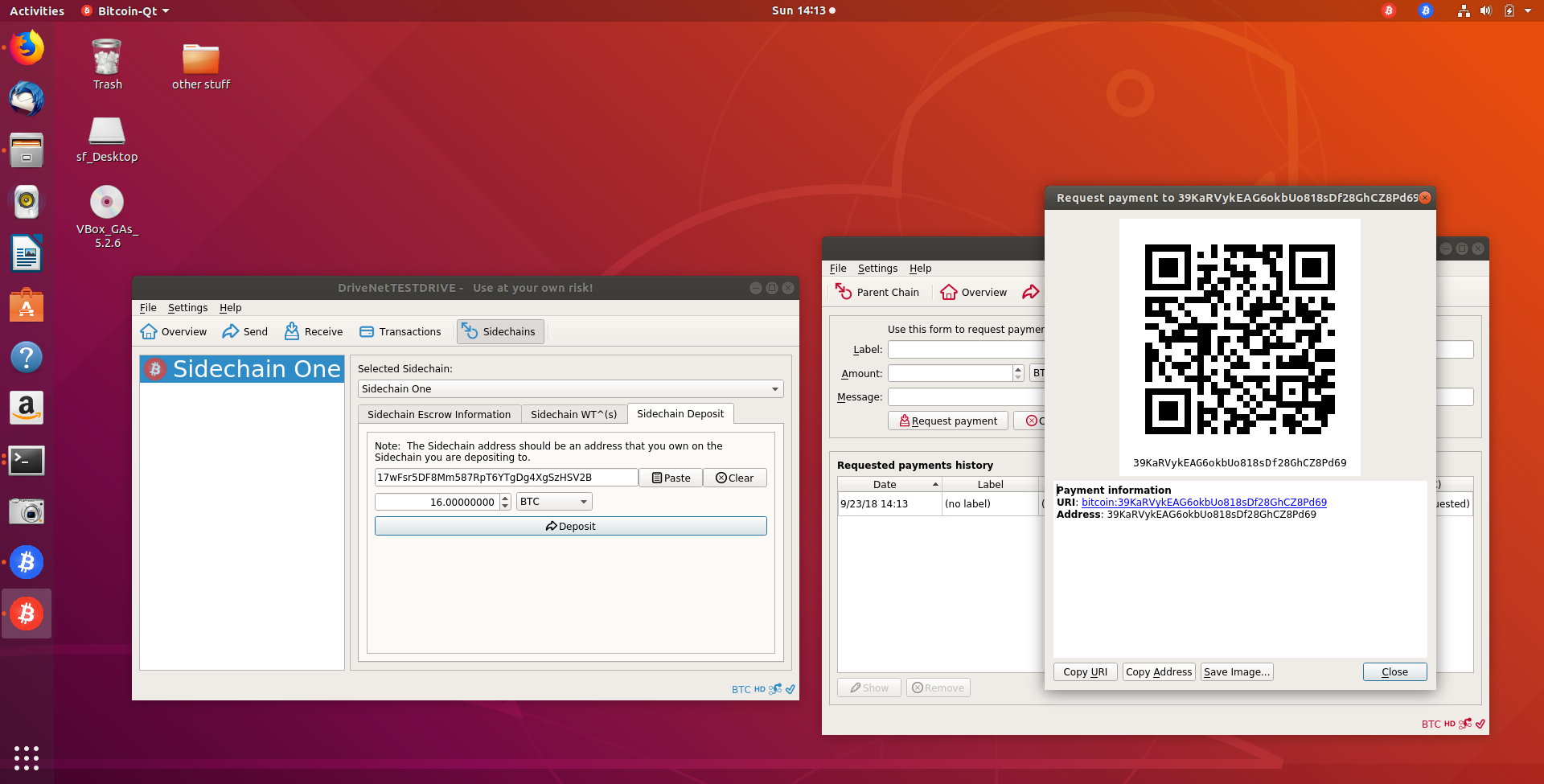
Task: Select the Sidechains toolbar button
Action: pos(500,331)
